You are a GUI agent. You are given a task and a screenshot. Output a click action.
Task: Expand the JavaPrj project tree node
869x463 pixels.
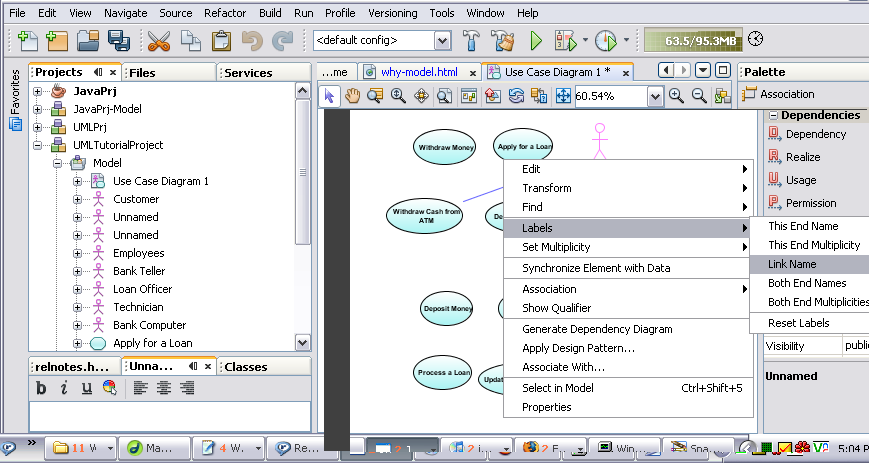[38, 91]
